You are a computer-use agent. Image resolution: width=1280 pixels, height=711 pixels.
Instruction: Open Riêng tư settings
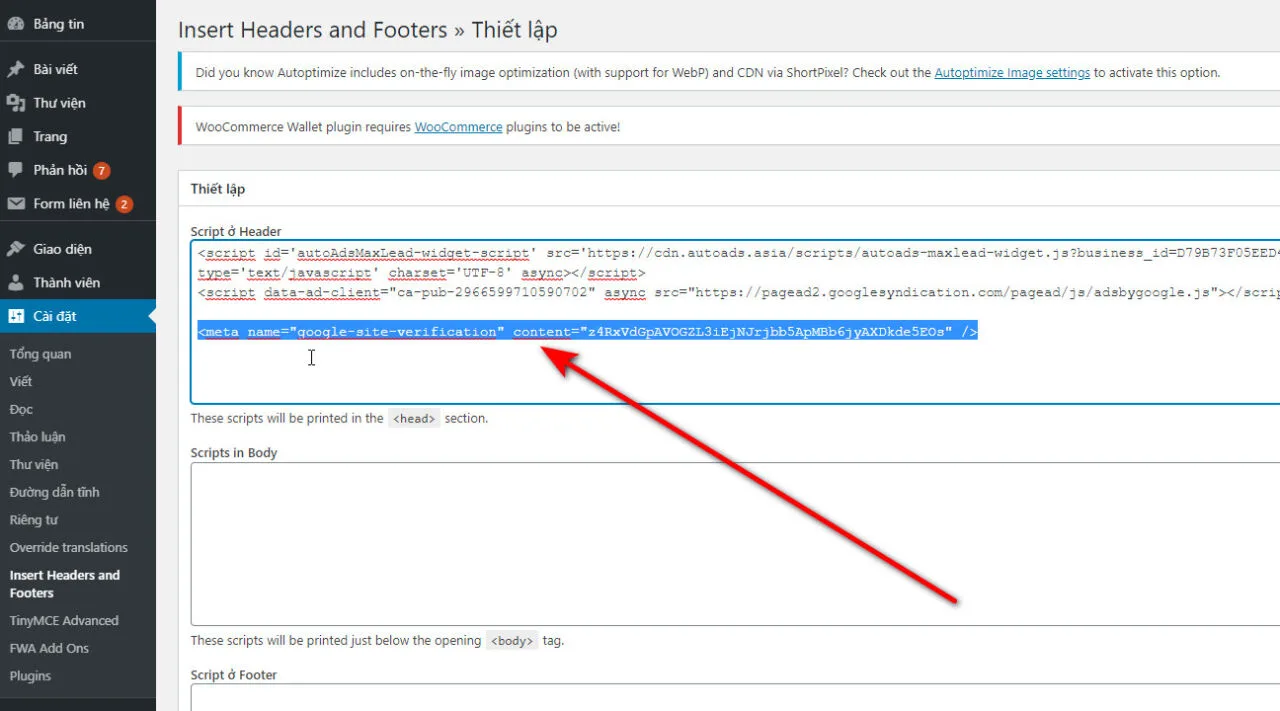pyautogui.click(x=34, y=520)
